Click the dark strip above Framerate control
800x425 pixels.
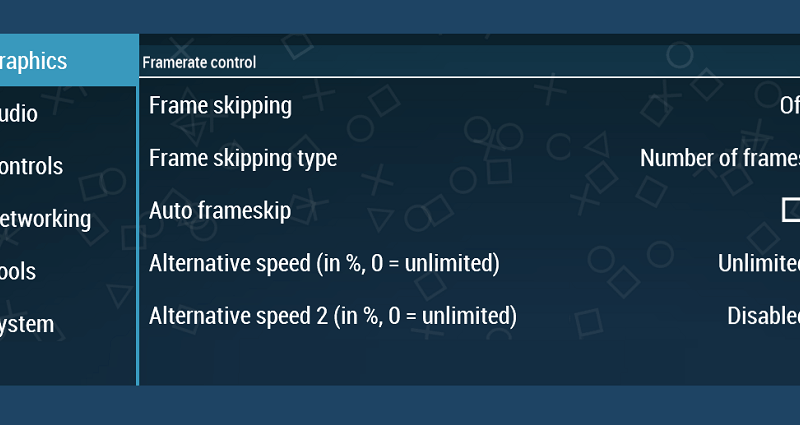(x=469, y=39)
